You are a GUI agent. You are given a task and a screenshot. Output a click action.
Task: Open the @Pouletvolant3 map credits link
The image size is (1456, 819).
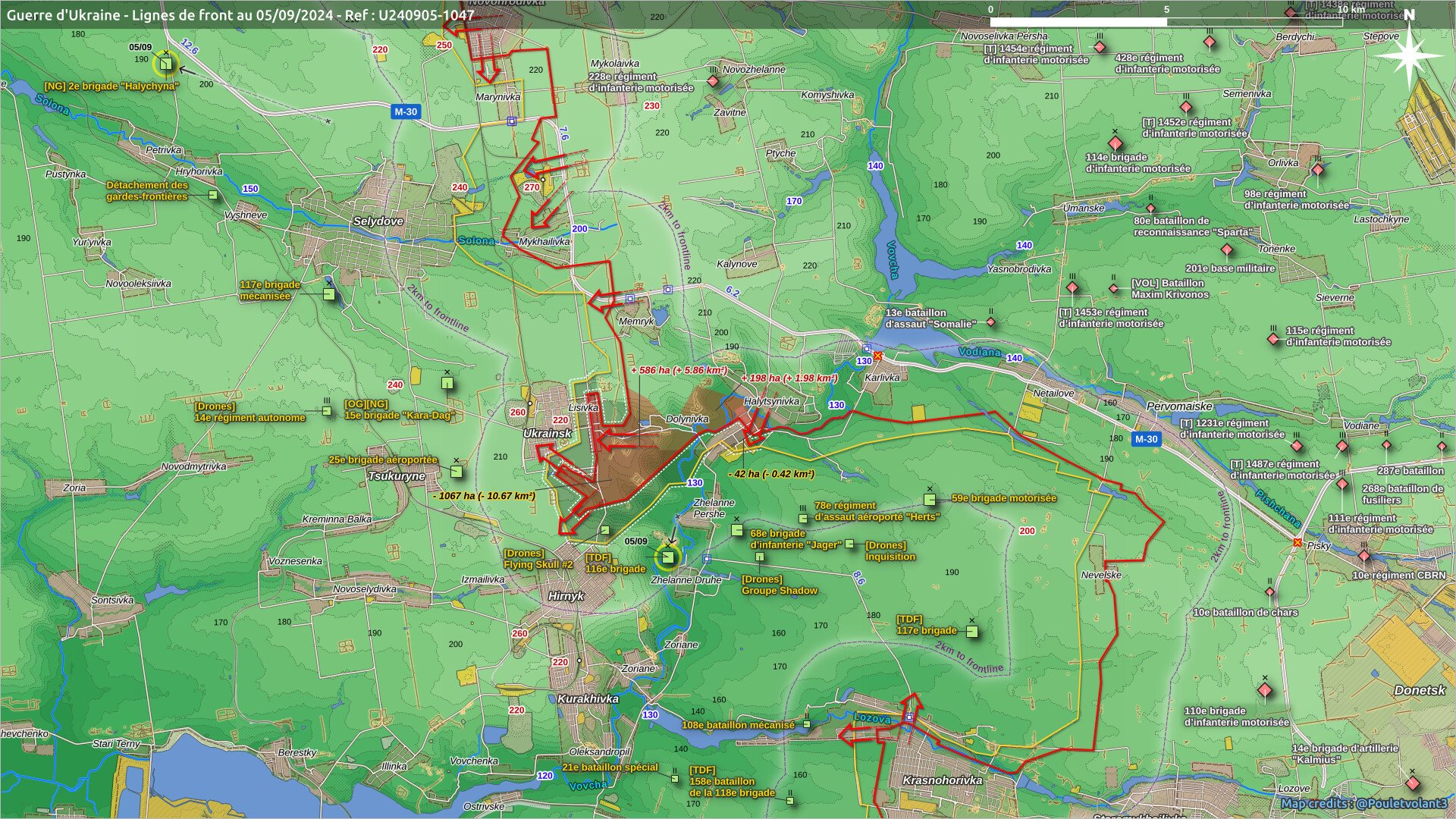point(1363,803)
